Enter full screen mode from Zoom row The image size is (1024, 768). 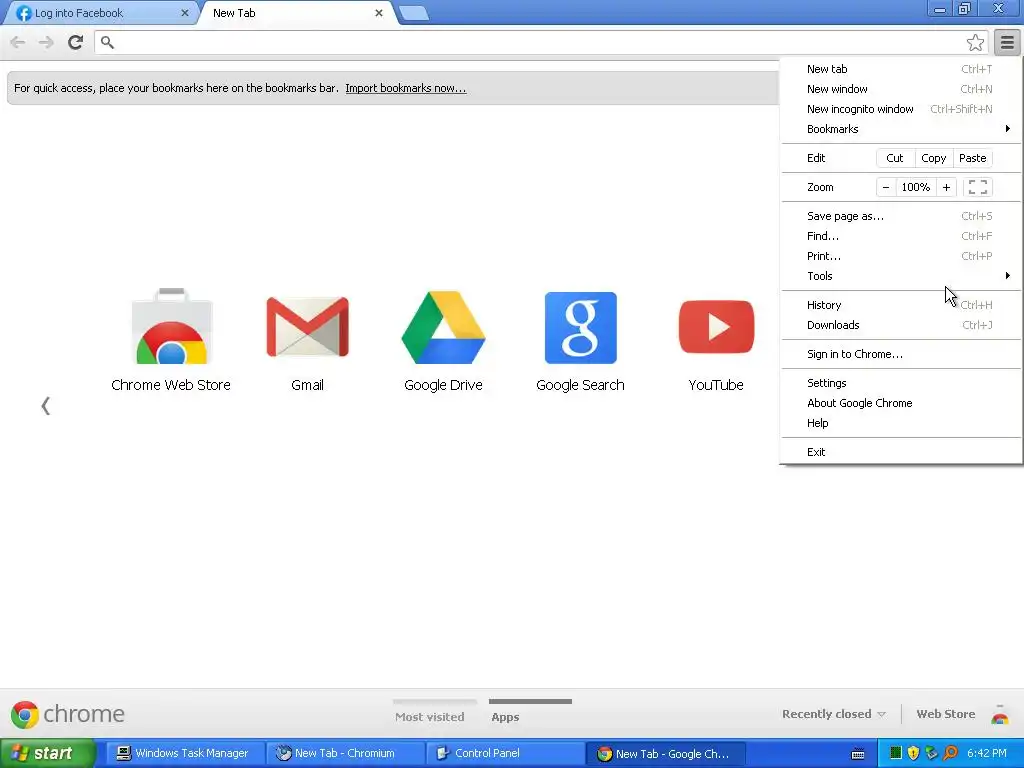pyautogui.click(x=978, y=187)
